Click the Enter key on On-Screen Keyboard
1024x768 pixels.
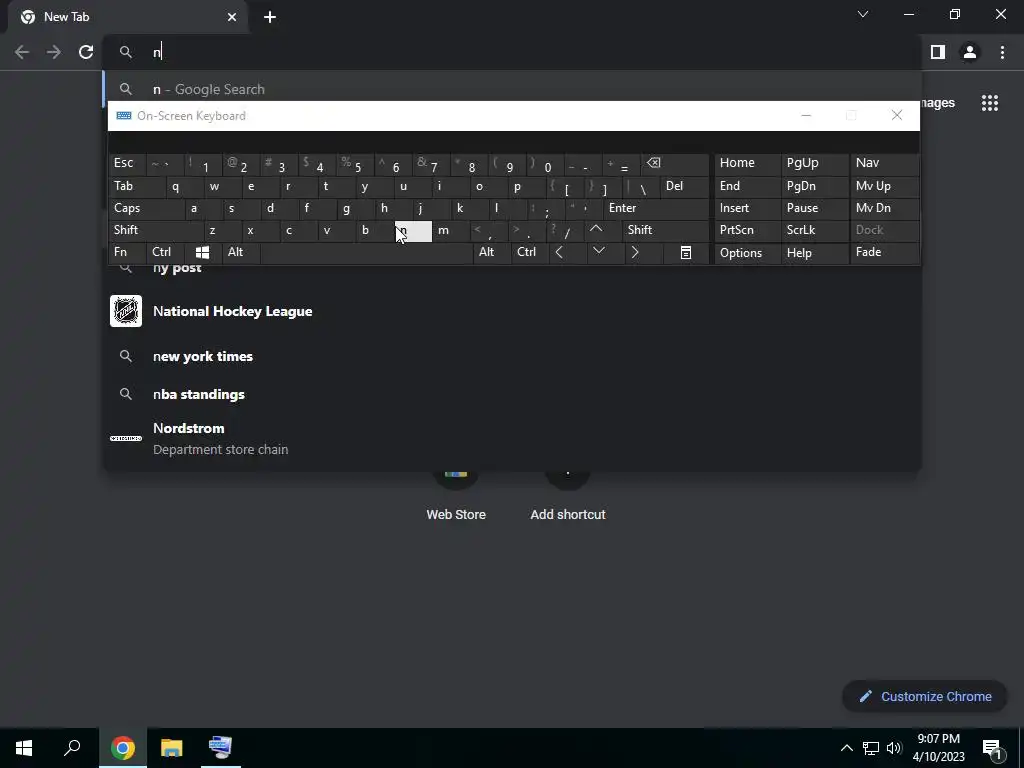[x=656, y=208]
